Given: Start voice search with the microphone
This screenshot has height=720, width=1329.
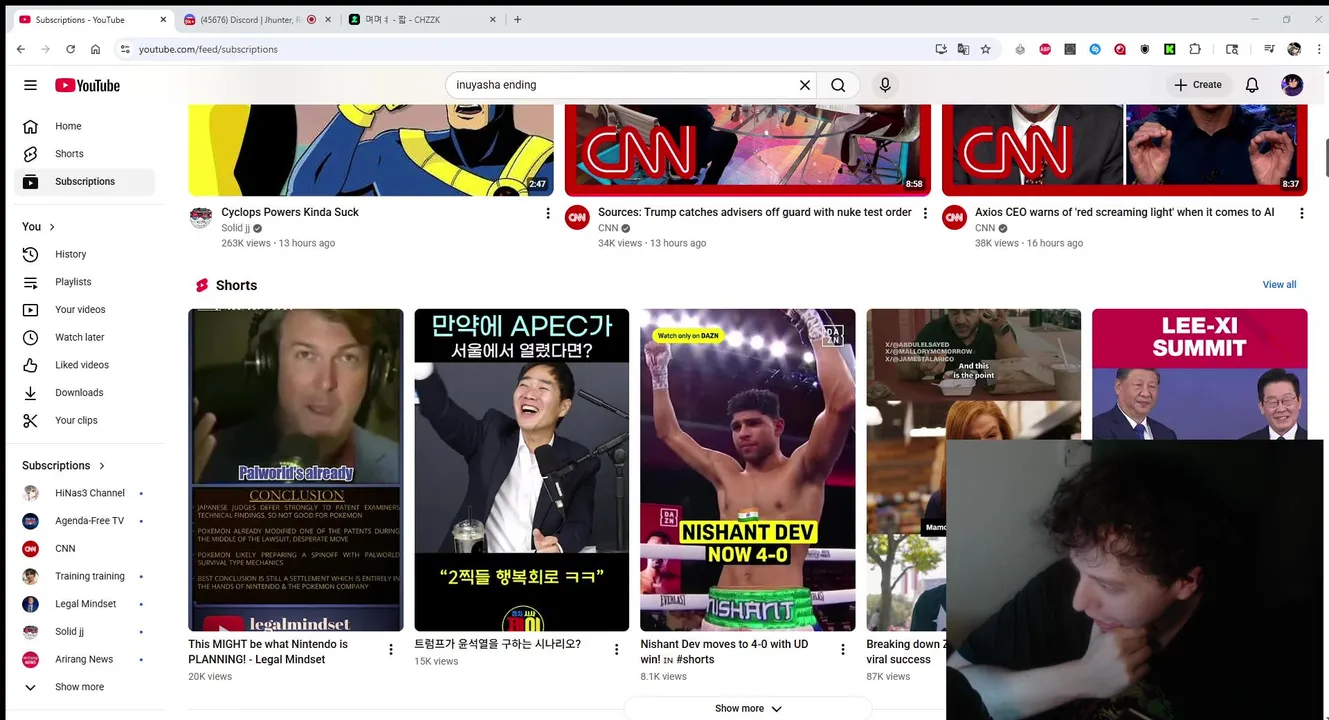Looking at the screenshot, I should coord(885,85).
